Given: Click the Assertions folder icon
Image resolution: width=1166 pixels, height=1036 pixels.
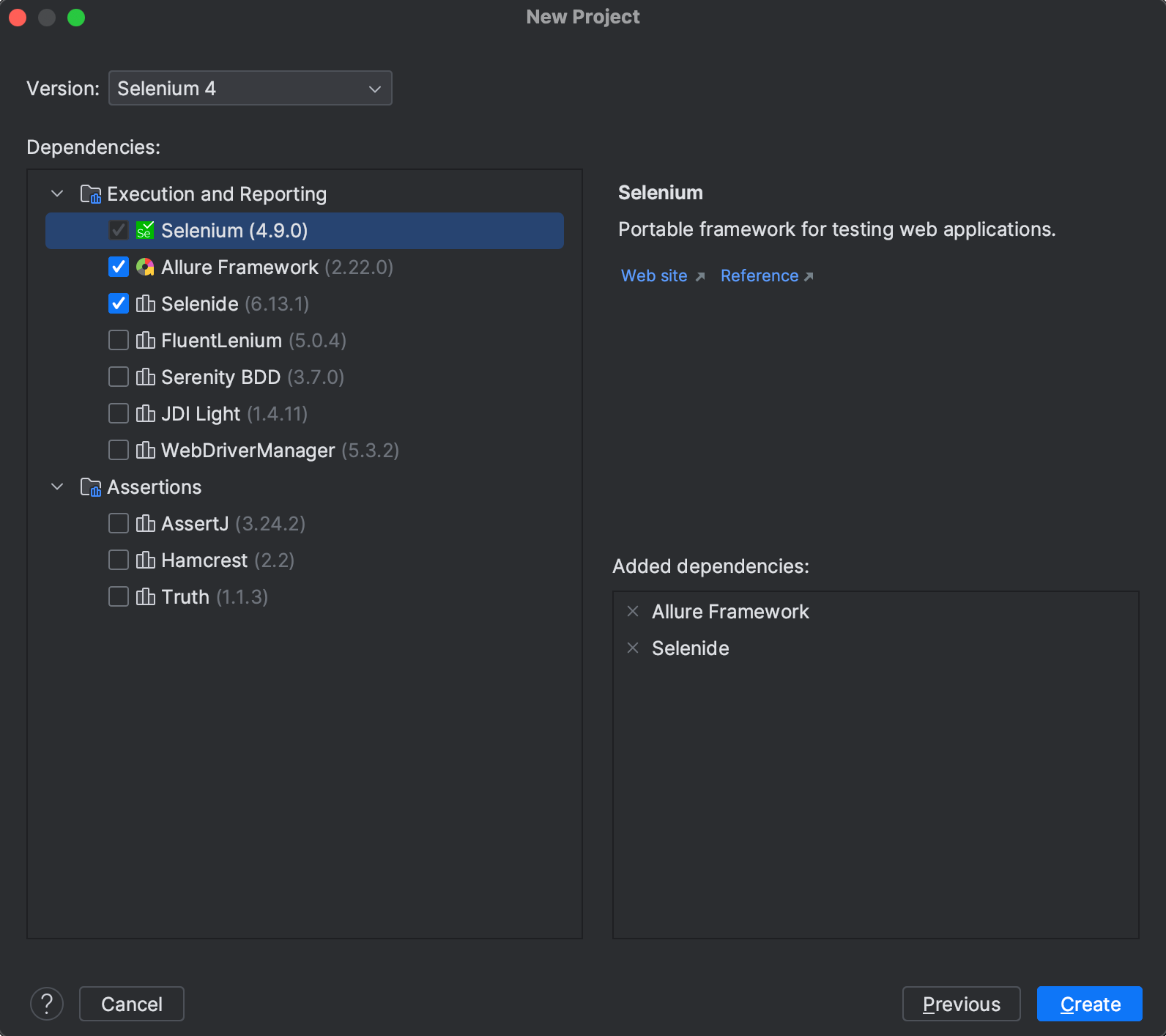Looking at the screenshot, I should pos(90,487).
